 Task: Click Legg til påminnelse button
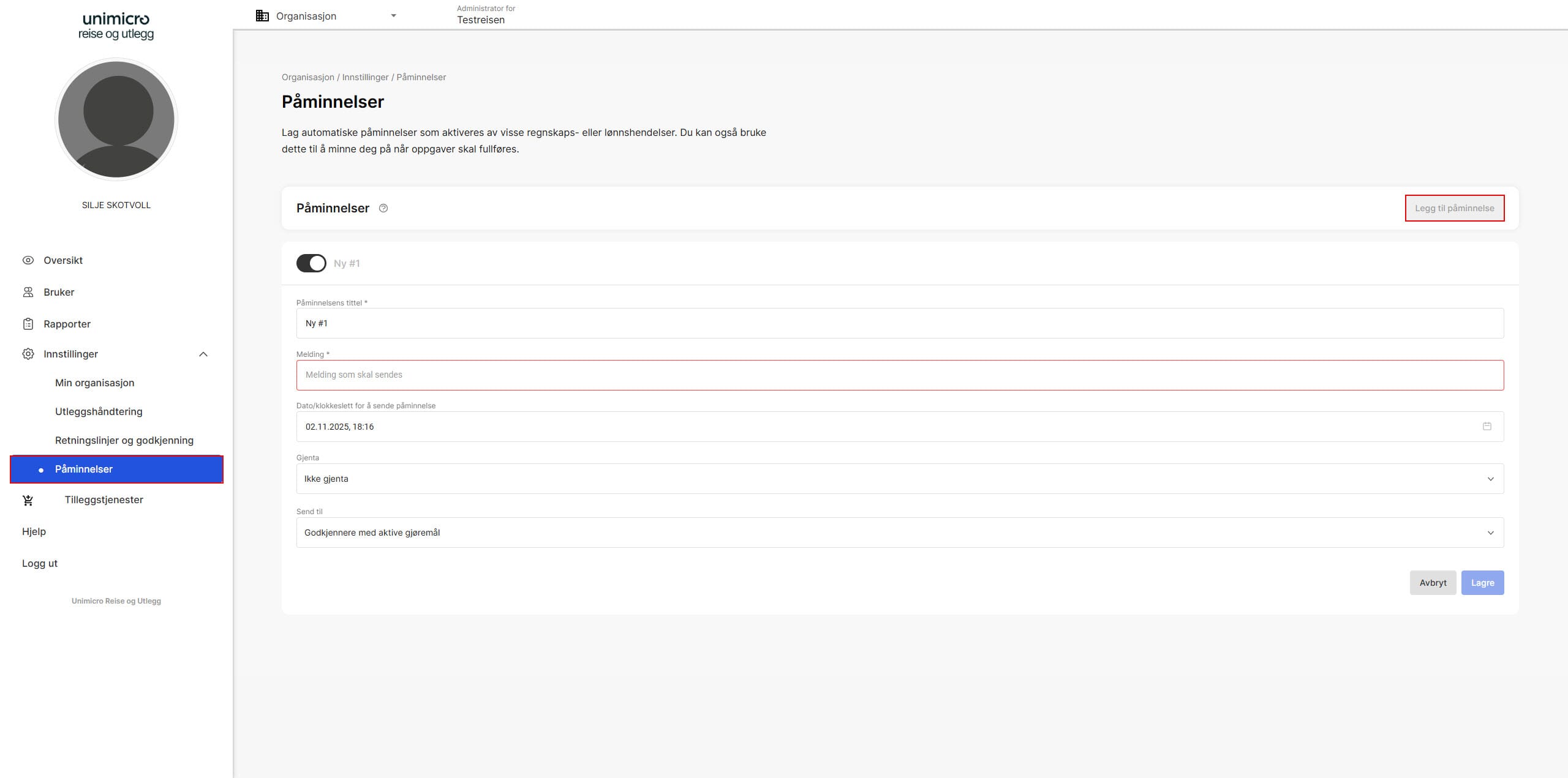point(1454,208)
